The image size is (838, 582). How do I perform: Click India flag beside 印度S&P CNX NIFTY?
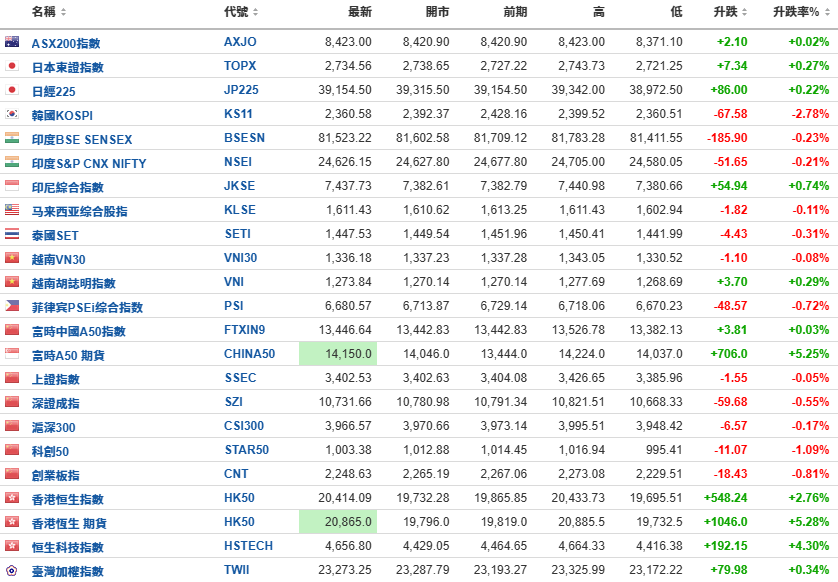pos(12,161)
